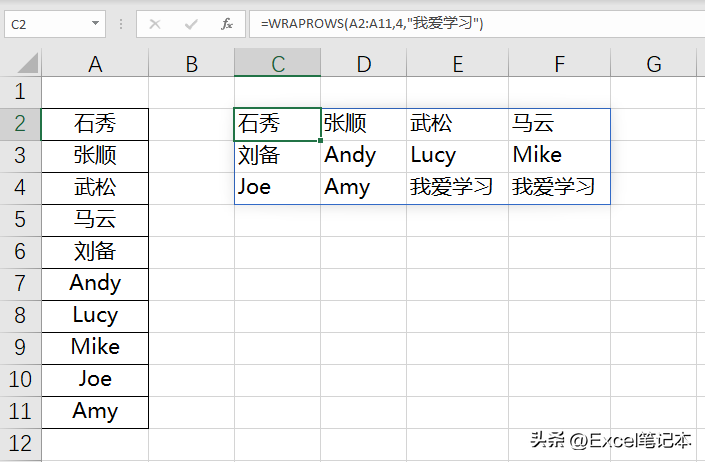This screenshot has height=462, width=705.
Task: Click cell C2 showing 石秀
Action: point(277,124)
